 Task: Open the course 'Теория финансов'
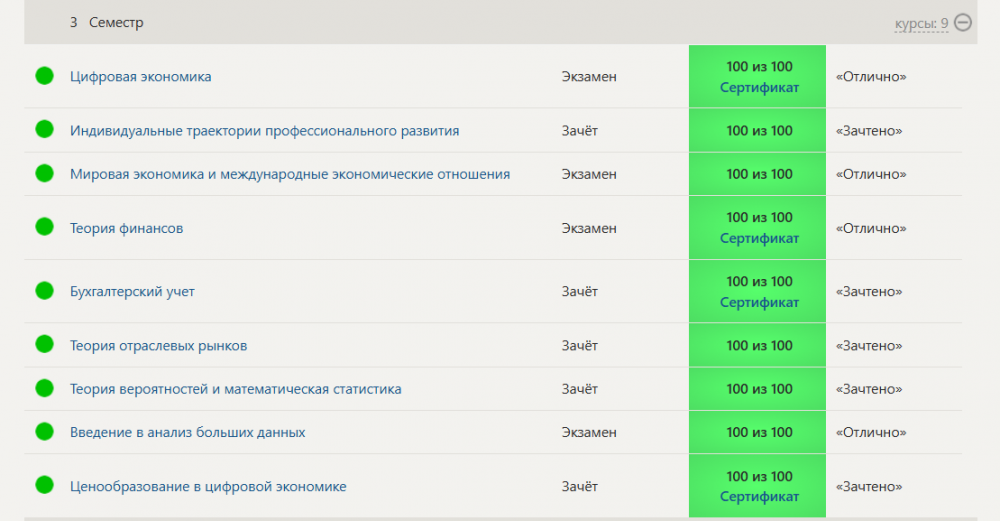pos(126,228)
